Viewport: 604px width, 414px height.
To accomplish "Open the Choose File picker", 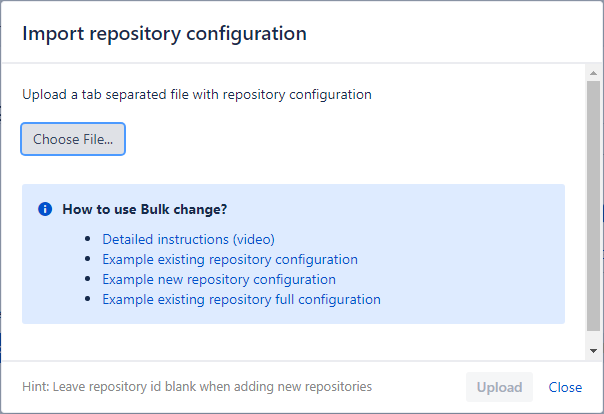I will pyautogui.click(x=73, y=139).
